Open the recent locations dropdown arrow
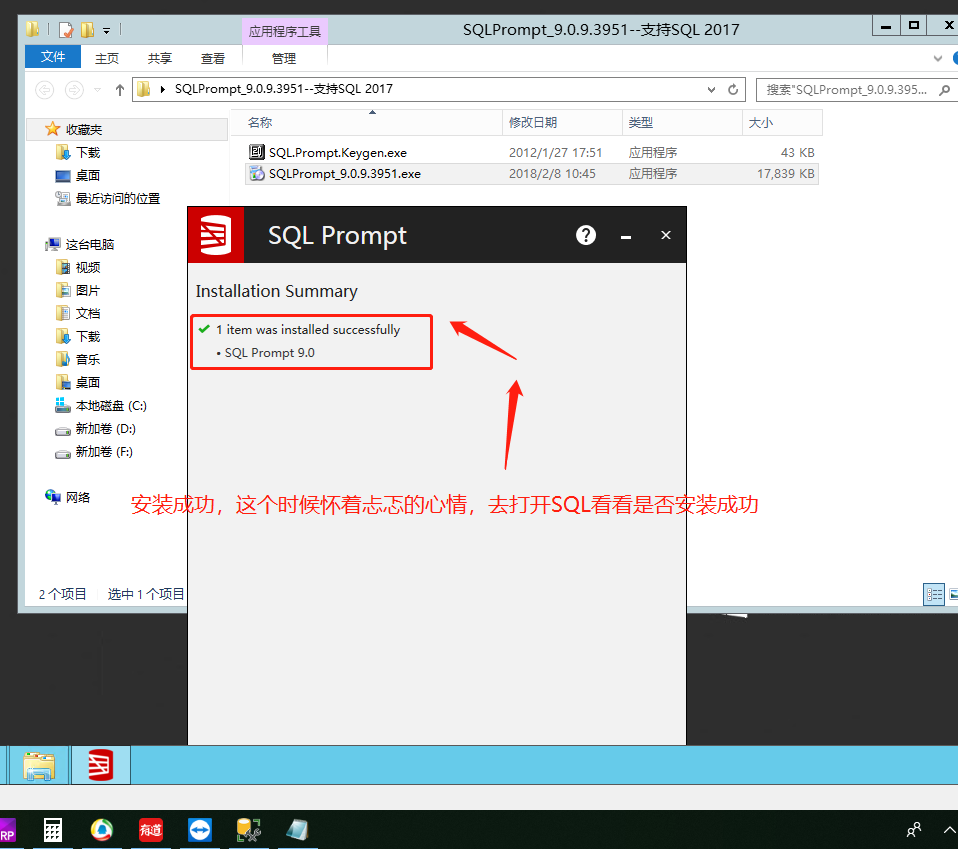Image resolution: width=958 pixels, height=849 pixels. [x=97, y=90]
